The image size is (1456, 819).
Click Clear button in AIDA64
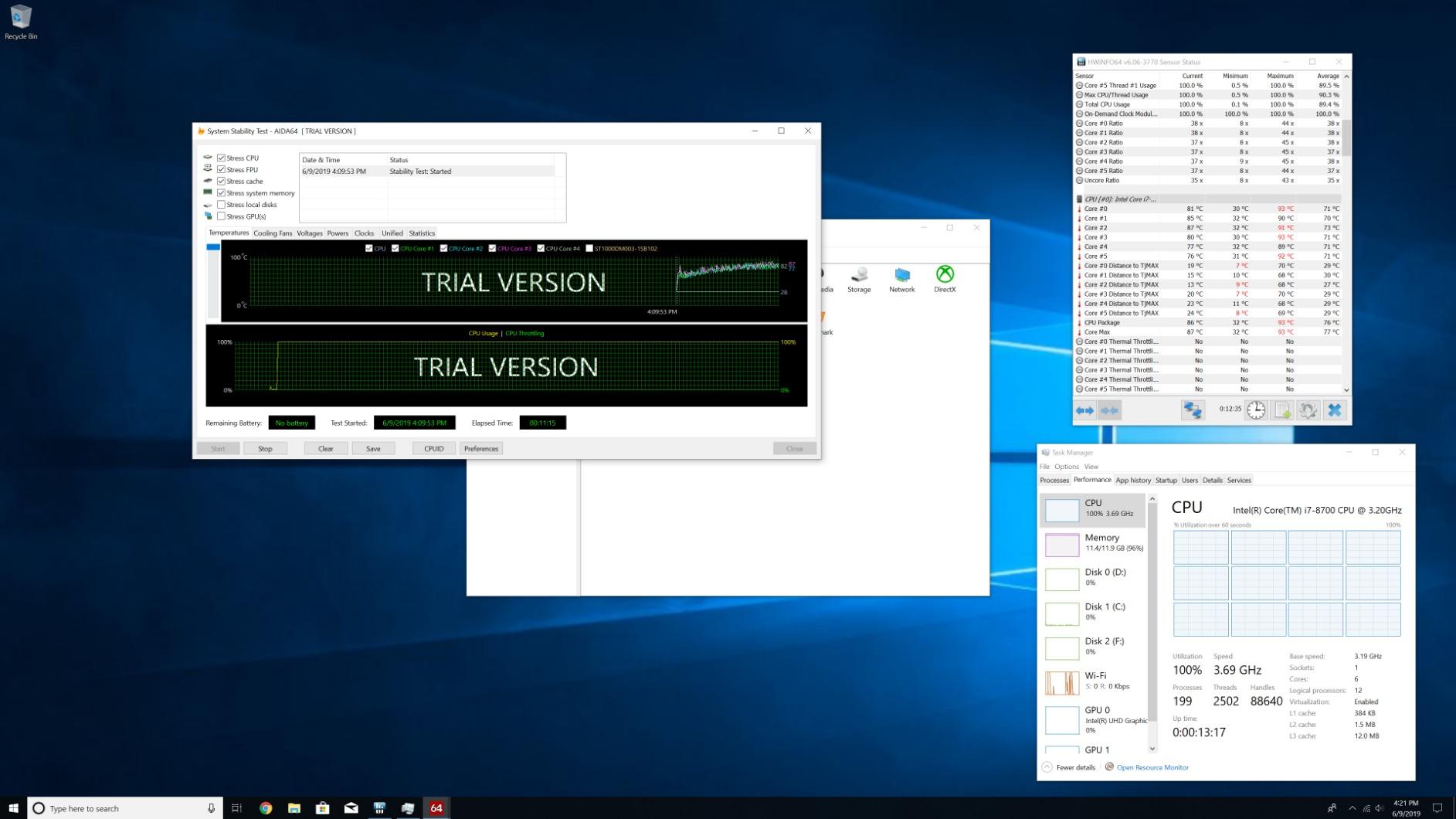click(x=326, y=449)
